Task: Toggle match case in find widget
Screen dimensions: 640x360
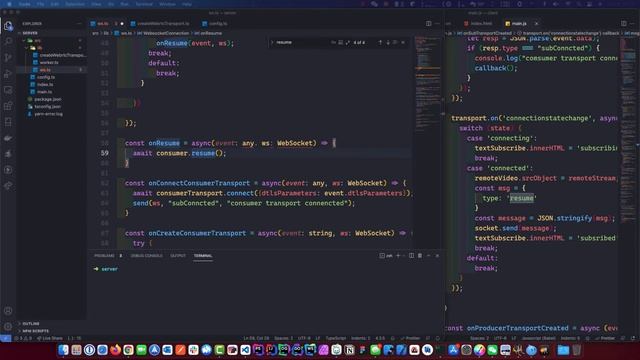Action: point(333,42)
